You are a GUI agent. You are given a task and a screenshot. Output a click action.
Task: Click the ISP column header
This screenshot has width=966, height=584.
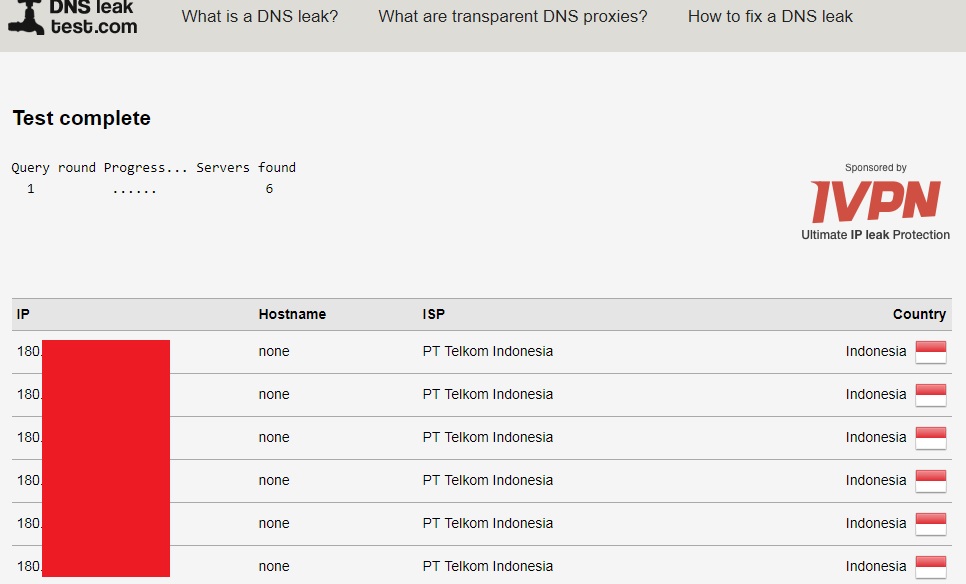pos(434,314)
